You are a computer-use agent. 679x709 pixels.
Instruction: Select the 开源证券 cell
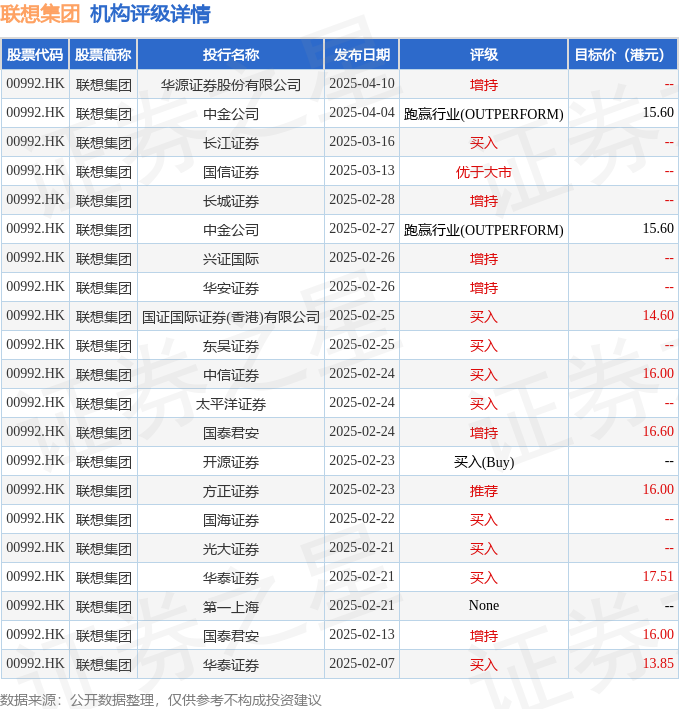click(x=231, y=462)
